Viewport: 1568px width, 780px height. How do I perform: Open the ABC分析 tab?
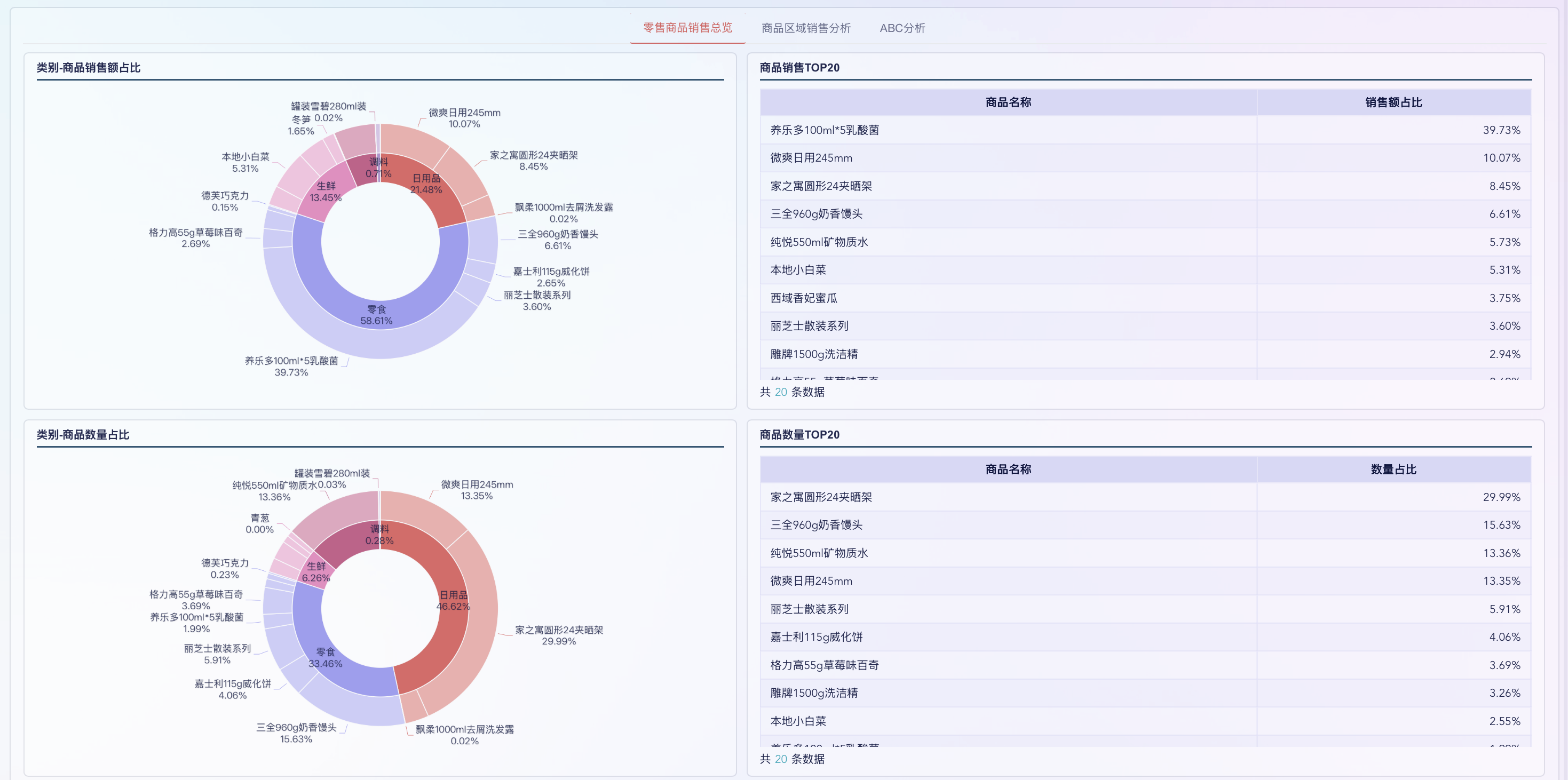pos(902,28)
